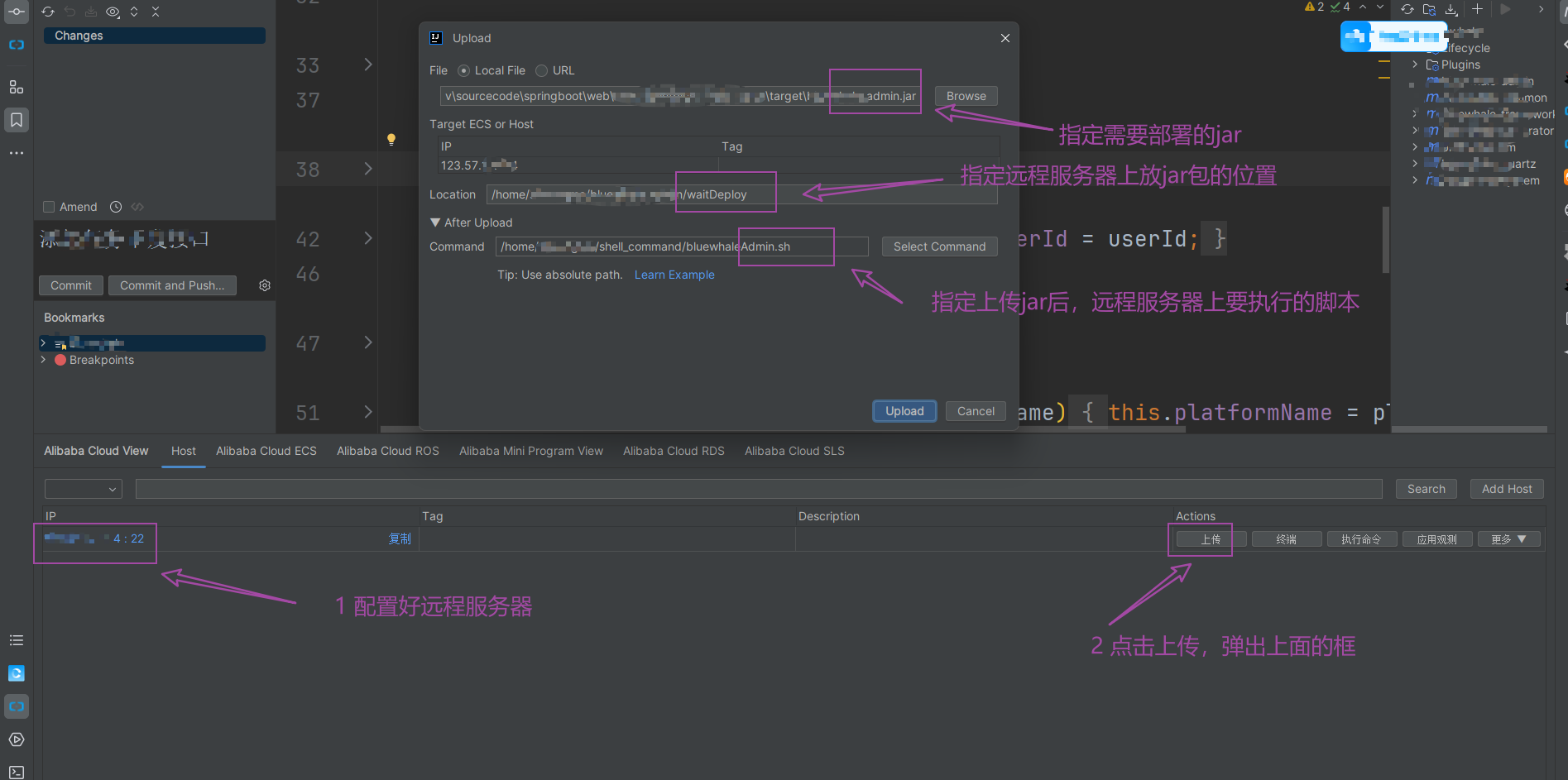1568x780 pixels.
Task: Switch to Alibaba Cloud RDS tab
Action: click(x=674, y=451)
